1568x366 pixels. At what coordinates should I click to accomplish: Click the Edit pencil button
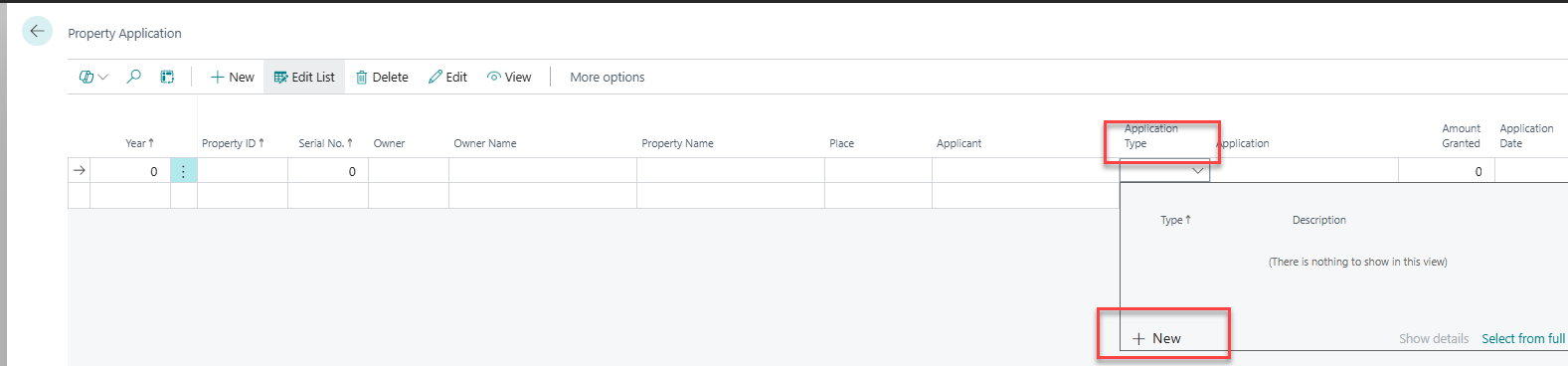(447, 77)
